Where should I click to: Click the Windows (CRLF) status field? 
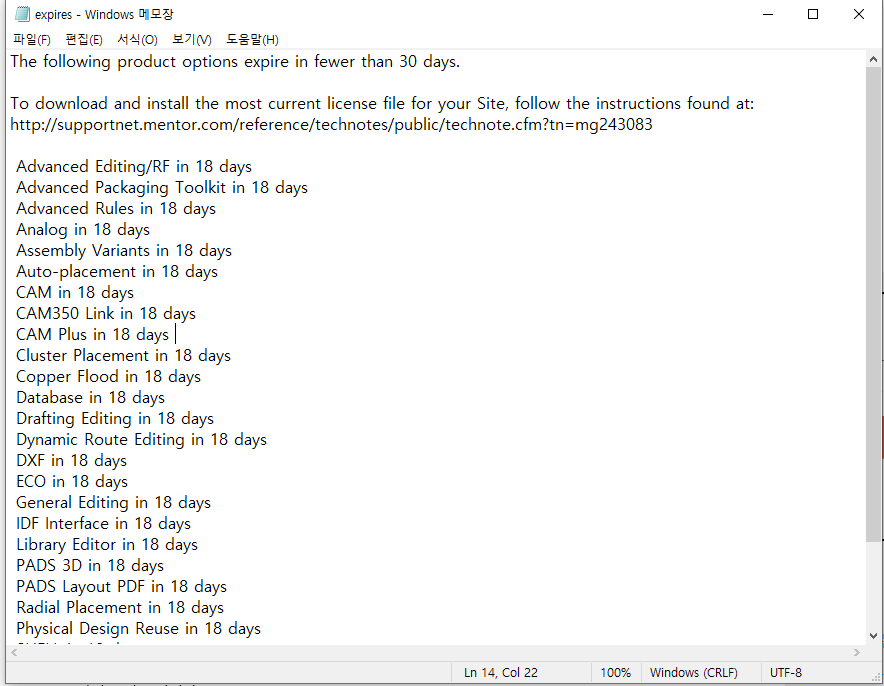[x=696, y=673]
